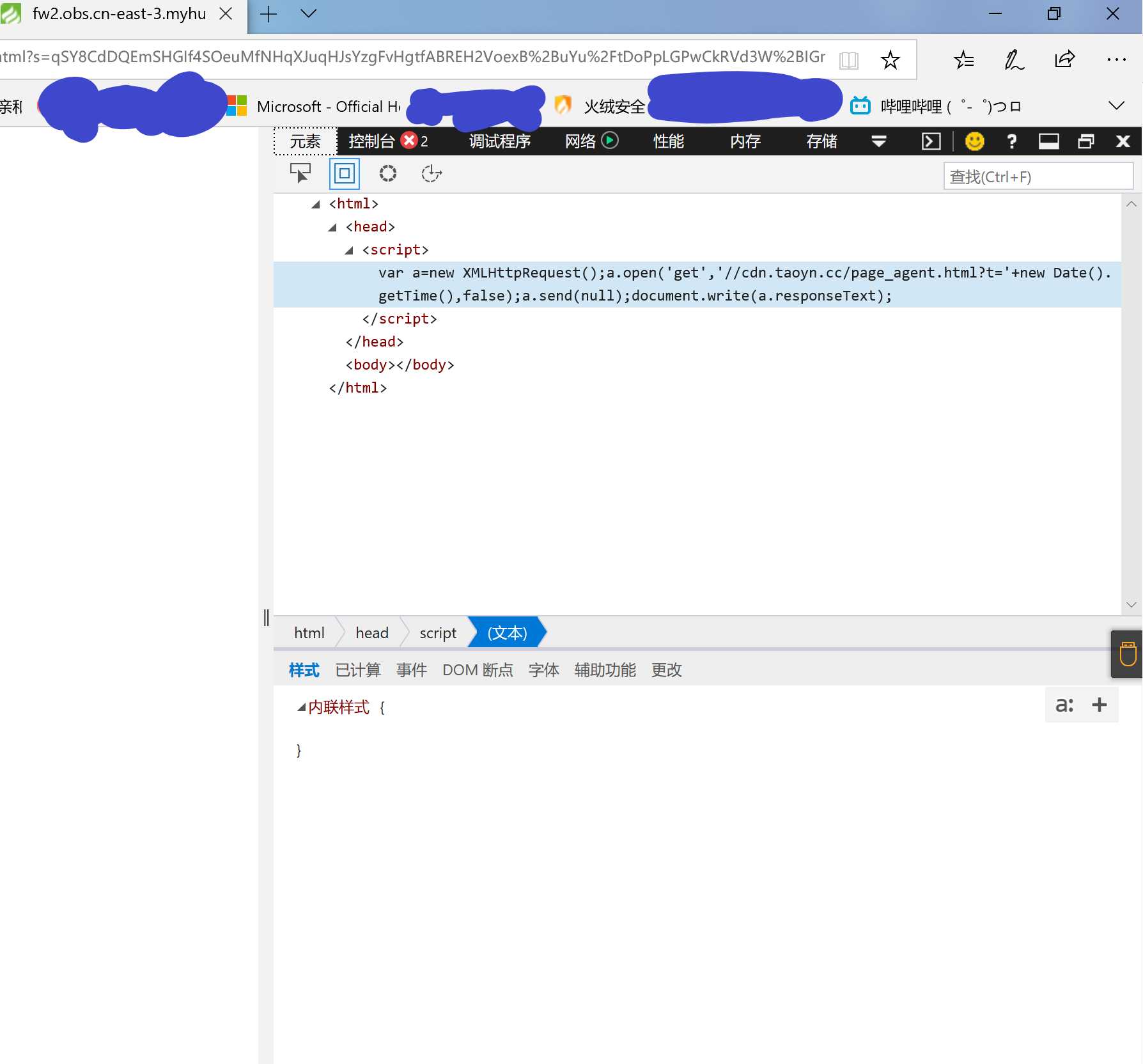Open the 性能 tab

coord(669,141)
